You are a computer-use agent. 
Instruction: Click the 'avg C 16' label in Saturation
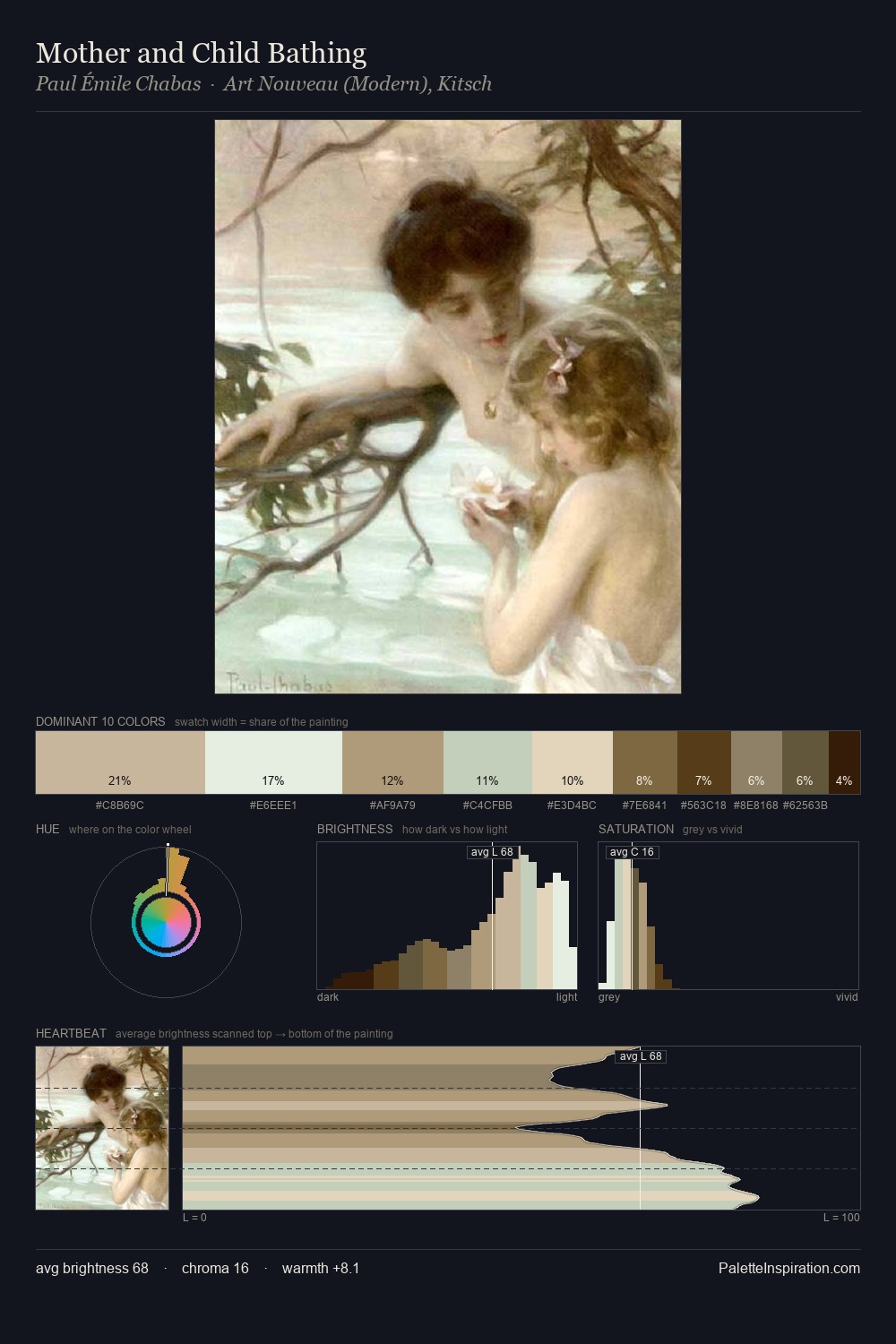(632, 852)
